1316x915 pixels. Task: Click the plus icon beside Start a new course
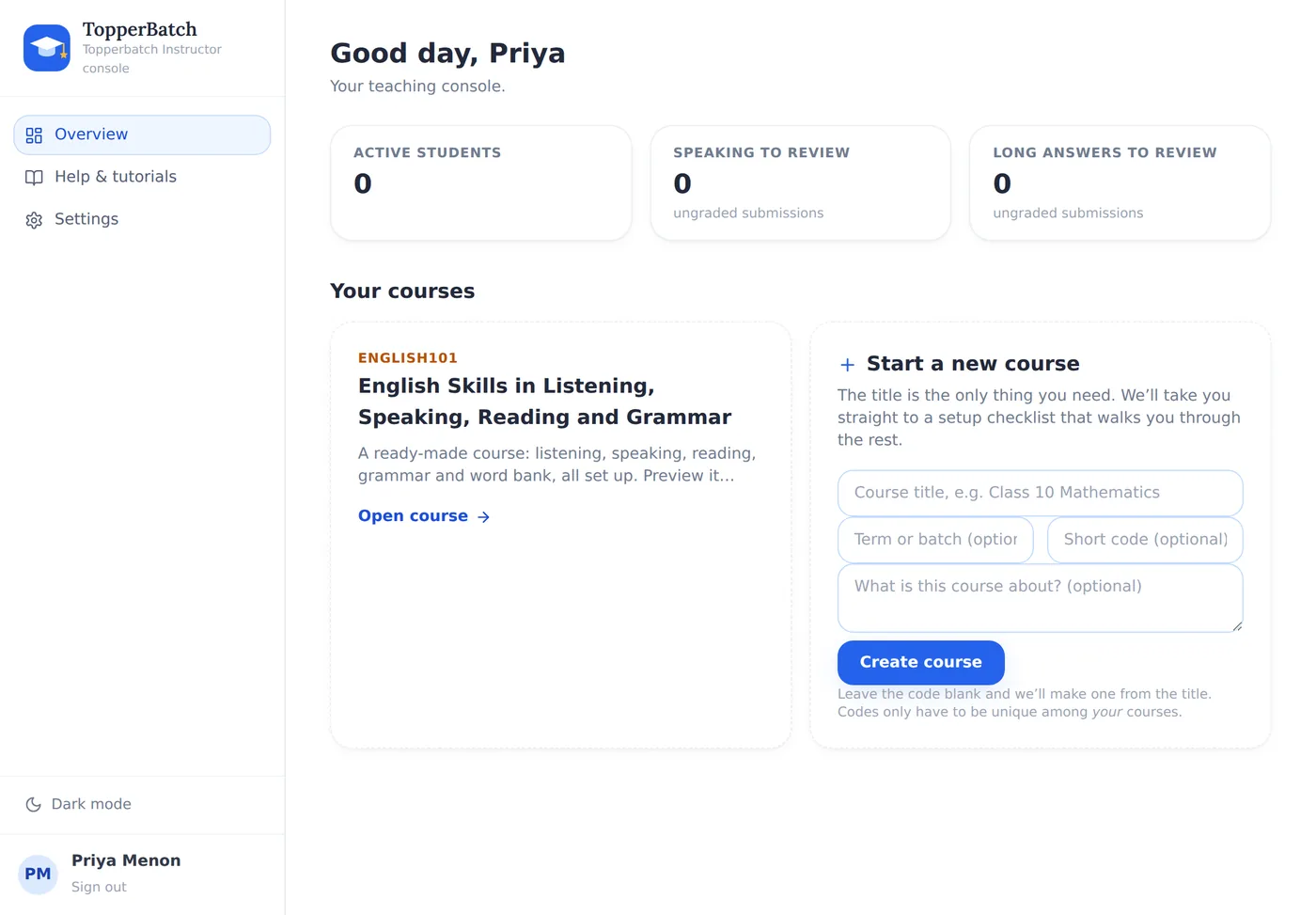pyautogui.click(x=847, y=365)
